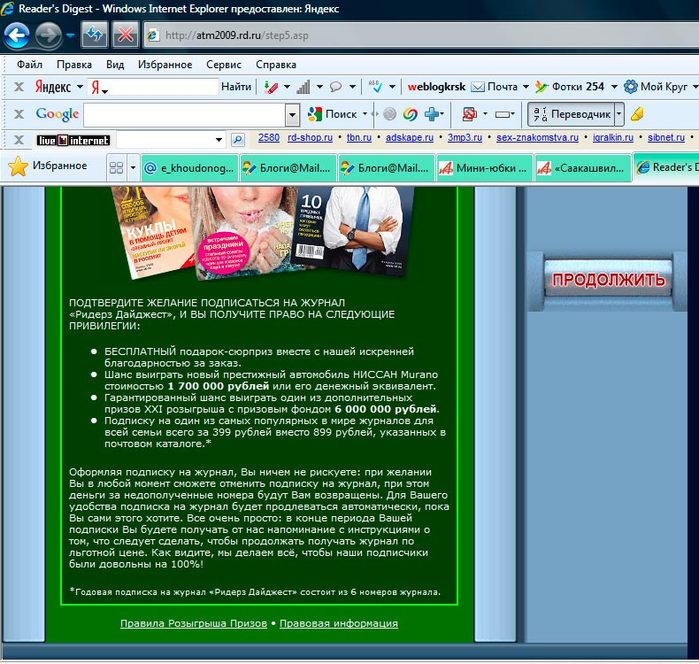Click the Яндекс logo on toolbar
The width and height of the screenshot is (699, 664).
pyautogui.click(x=53, y=87)
